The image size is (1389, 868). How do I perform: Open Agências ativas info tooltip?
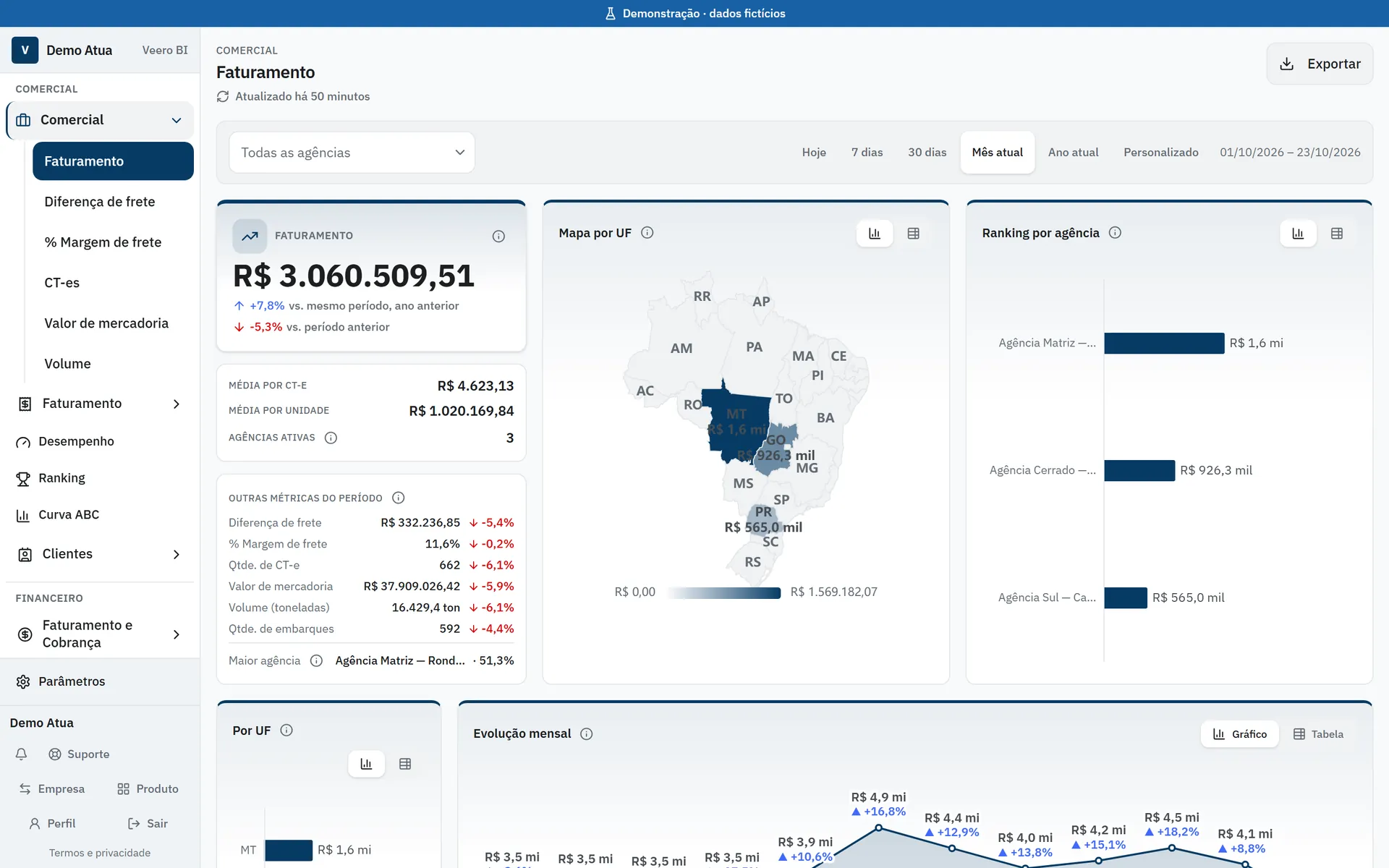click(331, 438)
